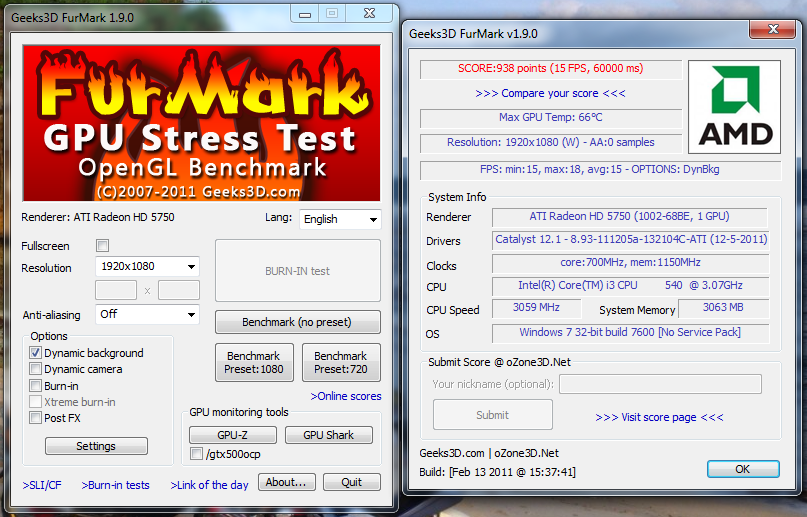Click the AMD logo image
Viewport: 807px width, 517px height.
tap(734, 107)
